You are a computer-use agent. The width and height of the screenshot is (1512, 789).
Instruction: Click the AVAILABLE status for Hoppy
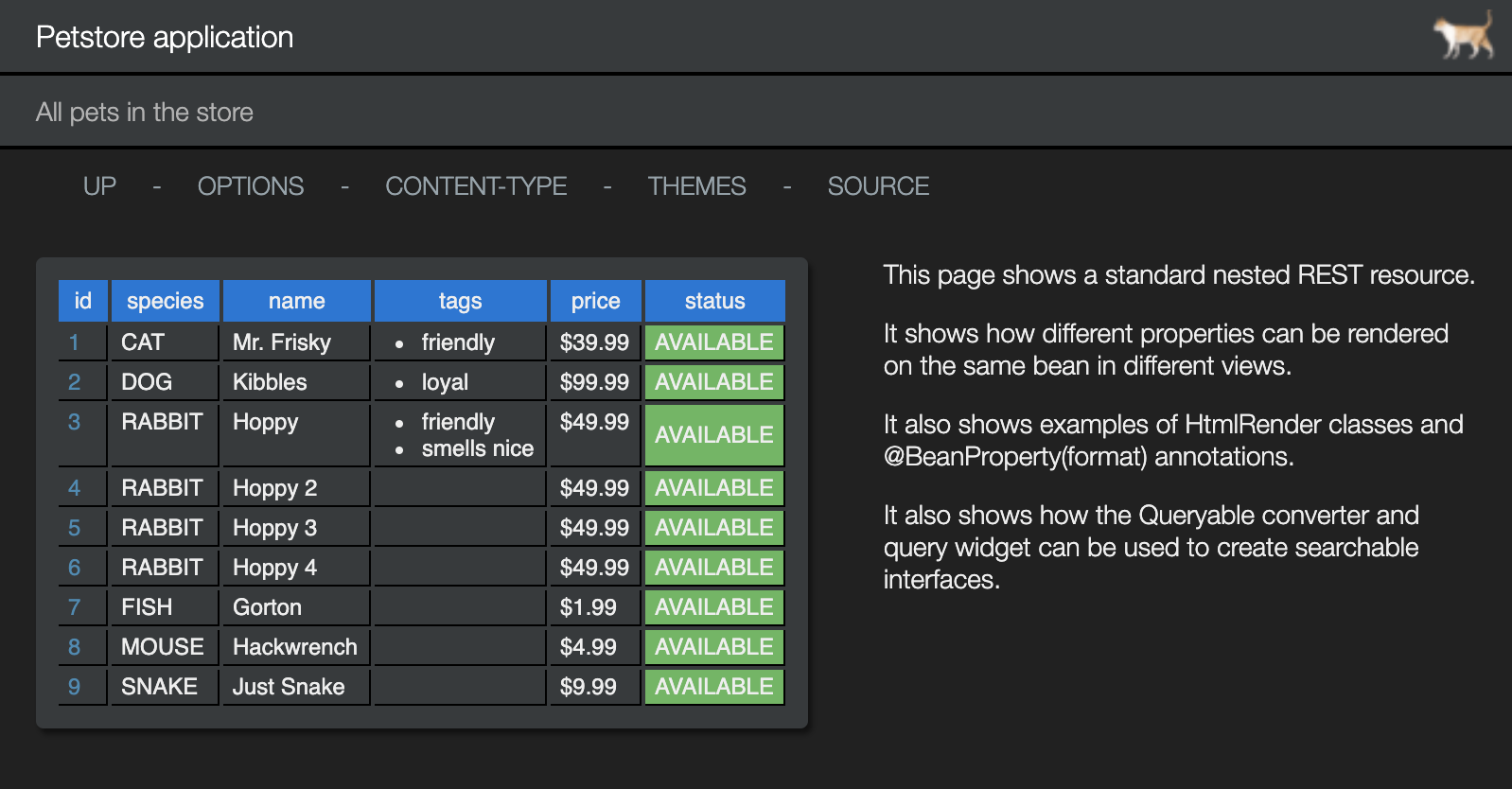click(x=714, y=435)
